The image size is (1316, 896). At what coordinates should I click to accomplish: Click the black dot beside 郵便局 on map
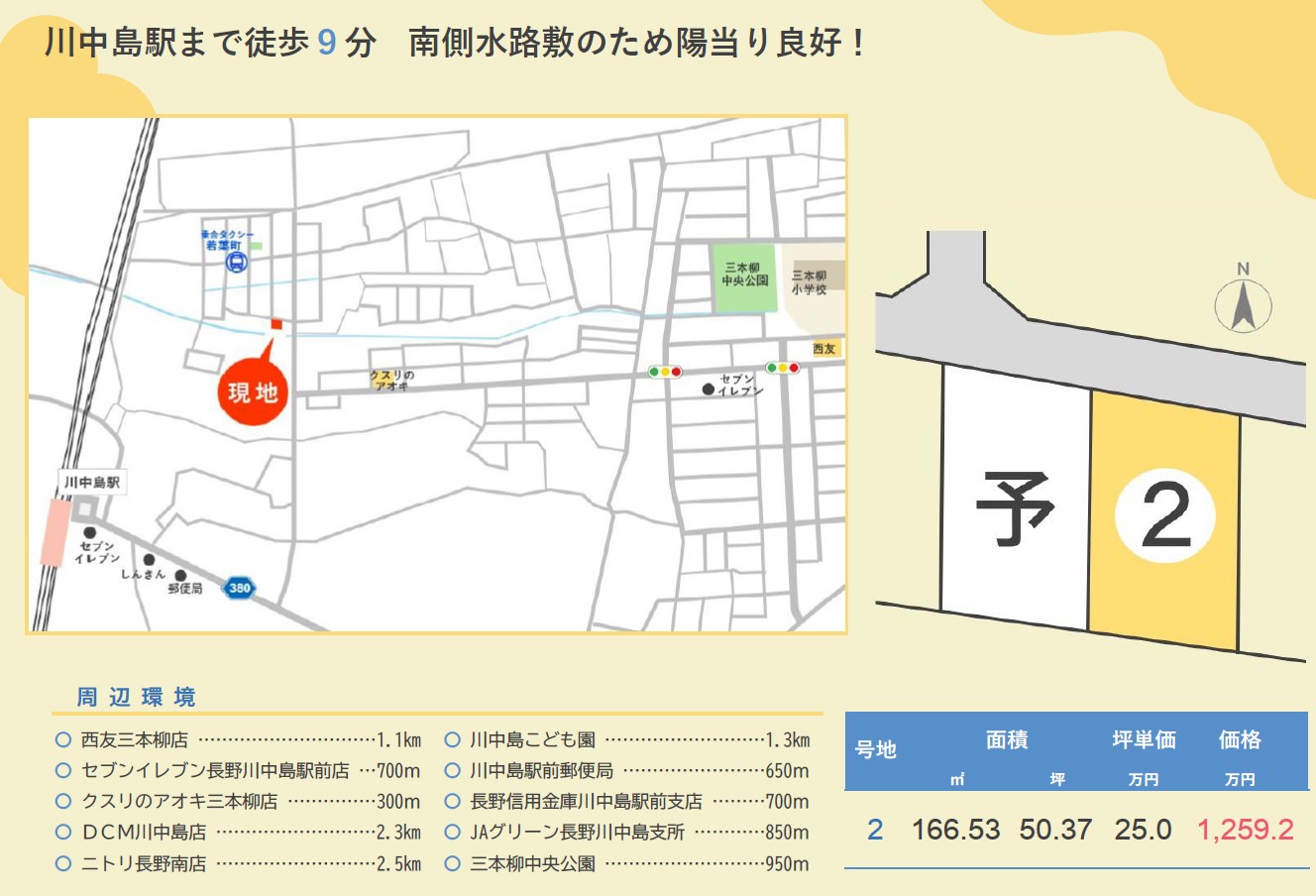pos(180,575)
